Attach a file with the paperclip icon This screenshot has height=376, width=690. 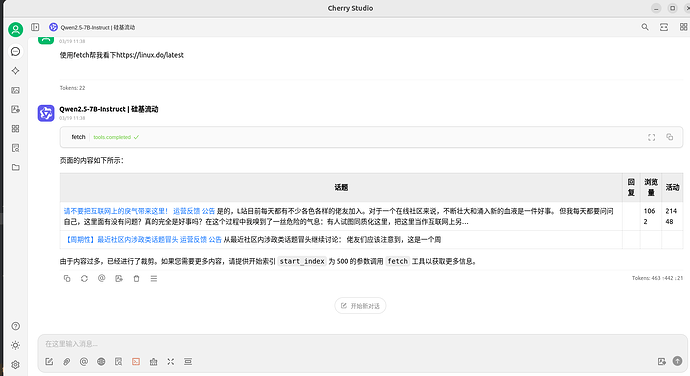tap(66, 361)
